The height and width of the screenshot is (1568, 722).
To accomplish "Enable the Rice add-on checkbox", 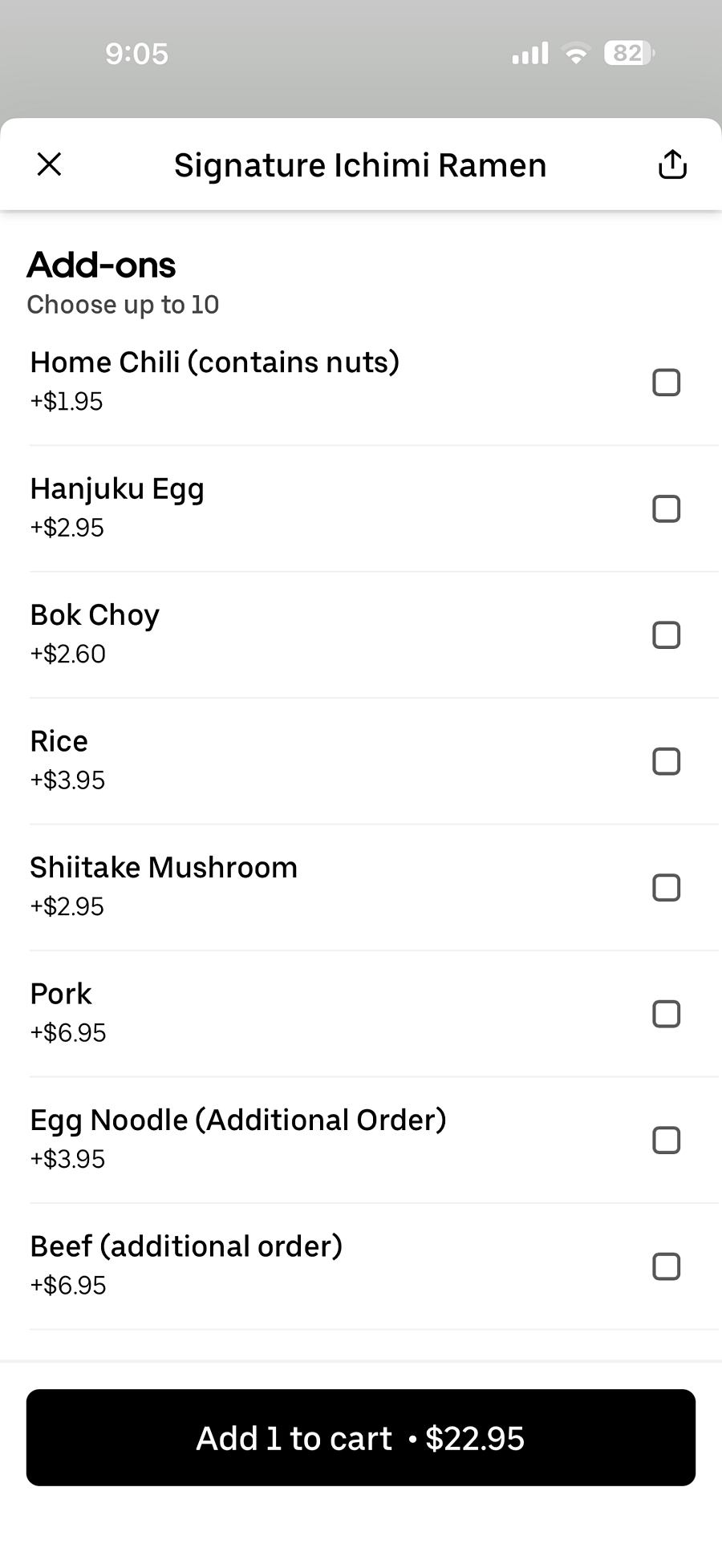I will tap(667, 761).
